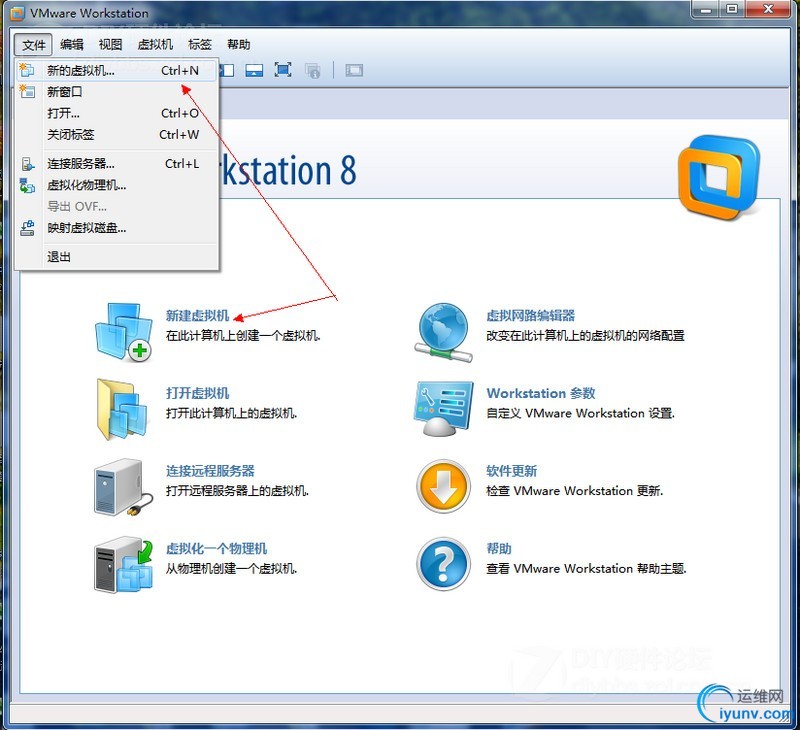
Task: Choose 连接服务器... menu entry
Action: (117, 164)
